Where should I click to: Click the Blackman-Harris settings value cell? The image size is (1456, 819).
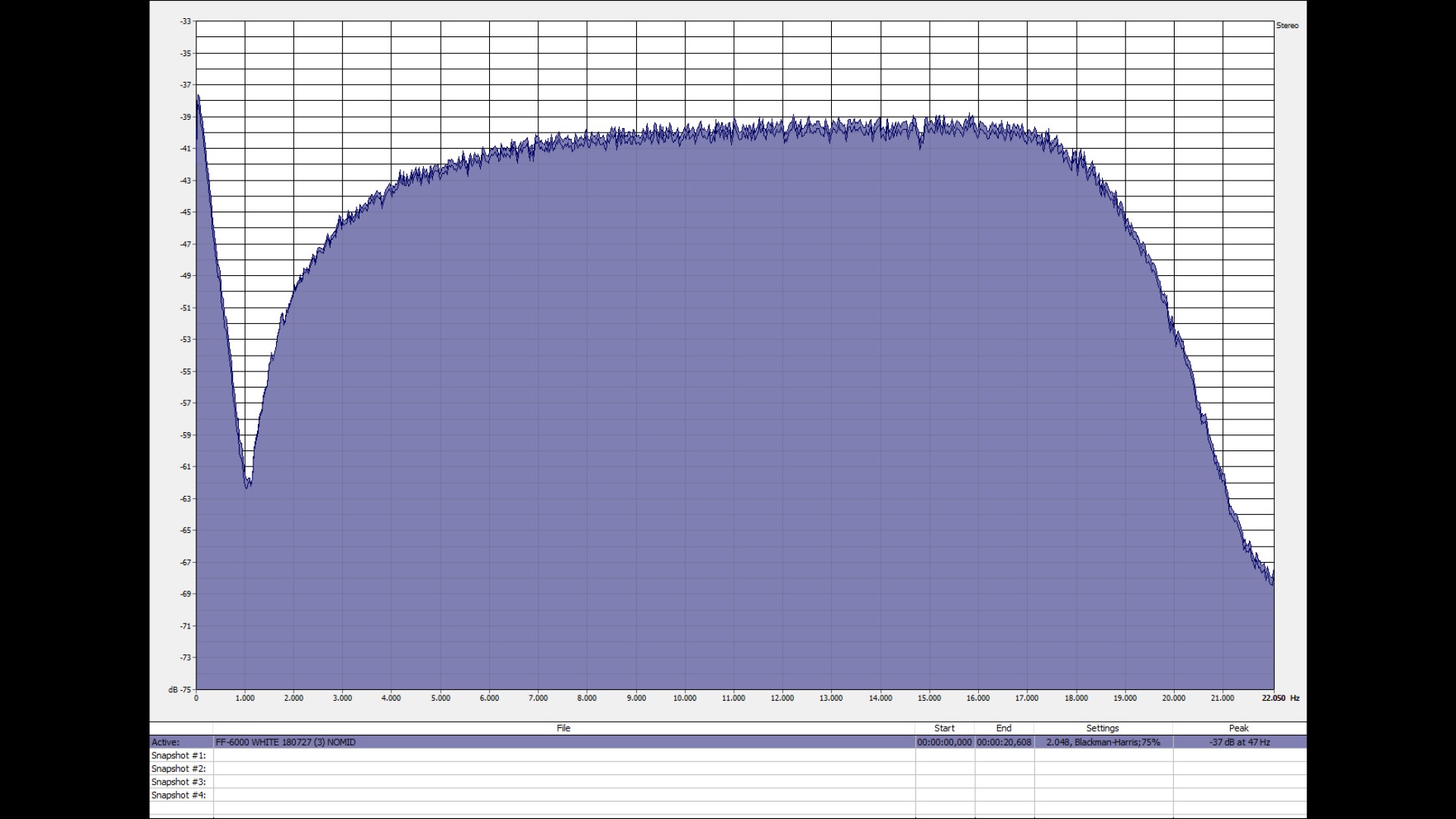click(1103, 742)
